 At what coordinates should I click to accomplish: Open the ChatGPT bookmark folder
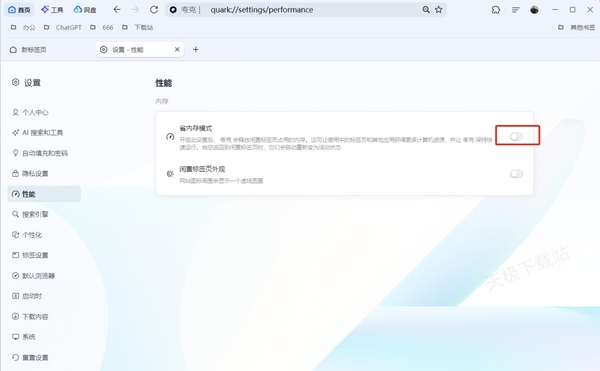click(x=63, y=27)
